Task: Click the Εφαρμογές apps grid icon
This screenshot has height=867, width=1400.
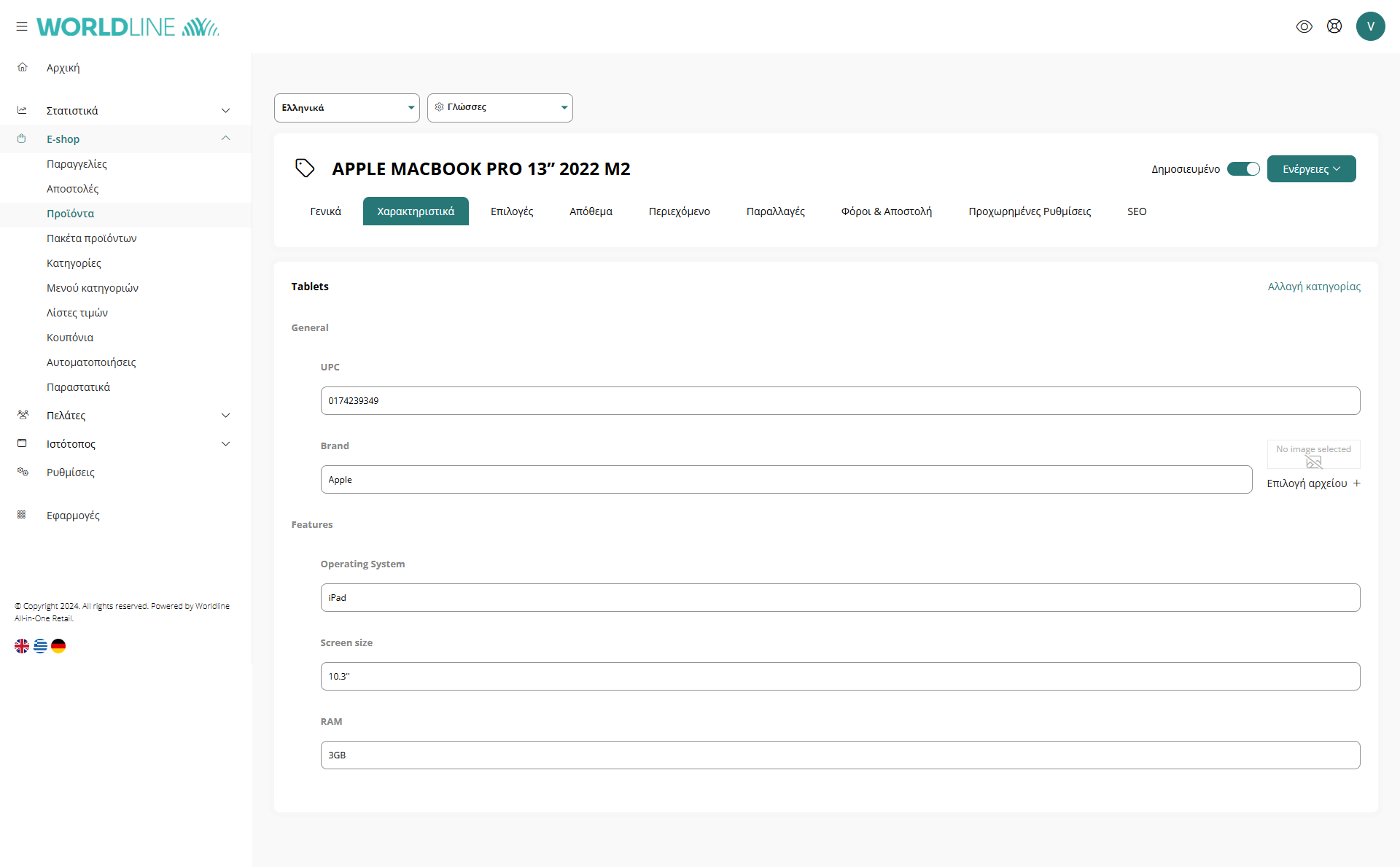Action: [x=22, y=515]
